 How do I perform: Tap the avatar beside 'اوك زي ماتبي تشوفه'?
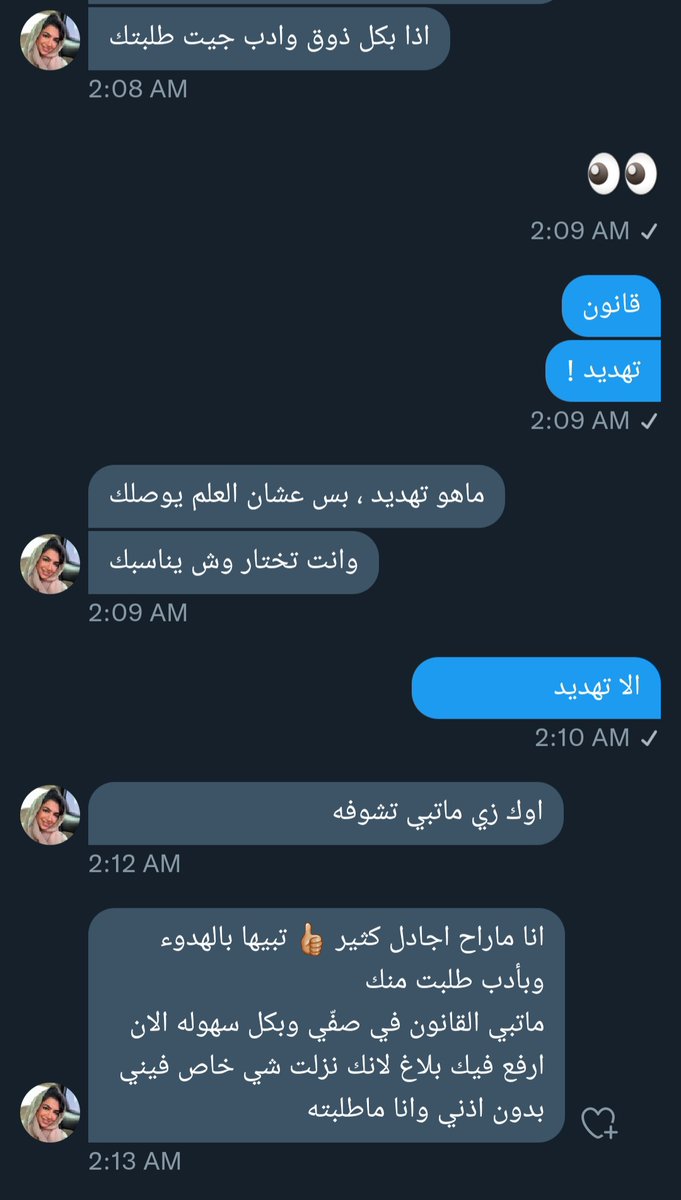point(50,814)
